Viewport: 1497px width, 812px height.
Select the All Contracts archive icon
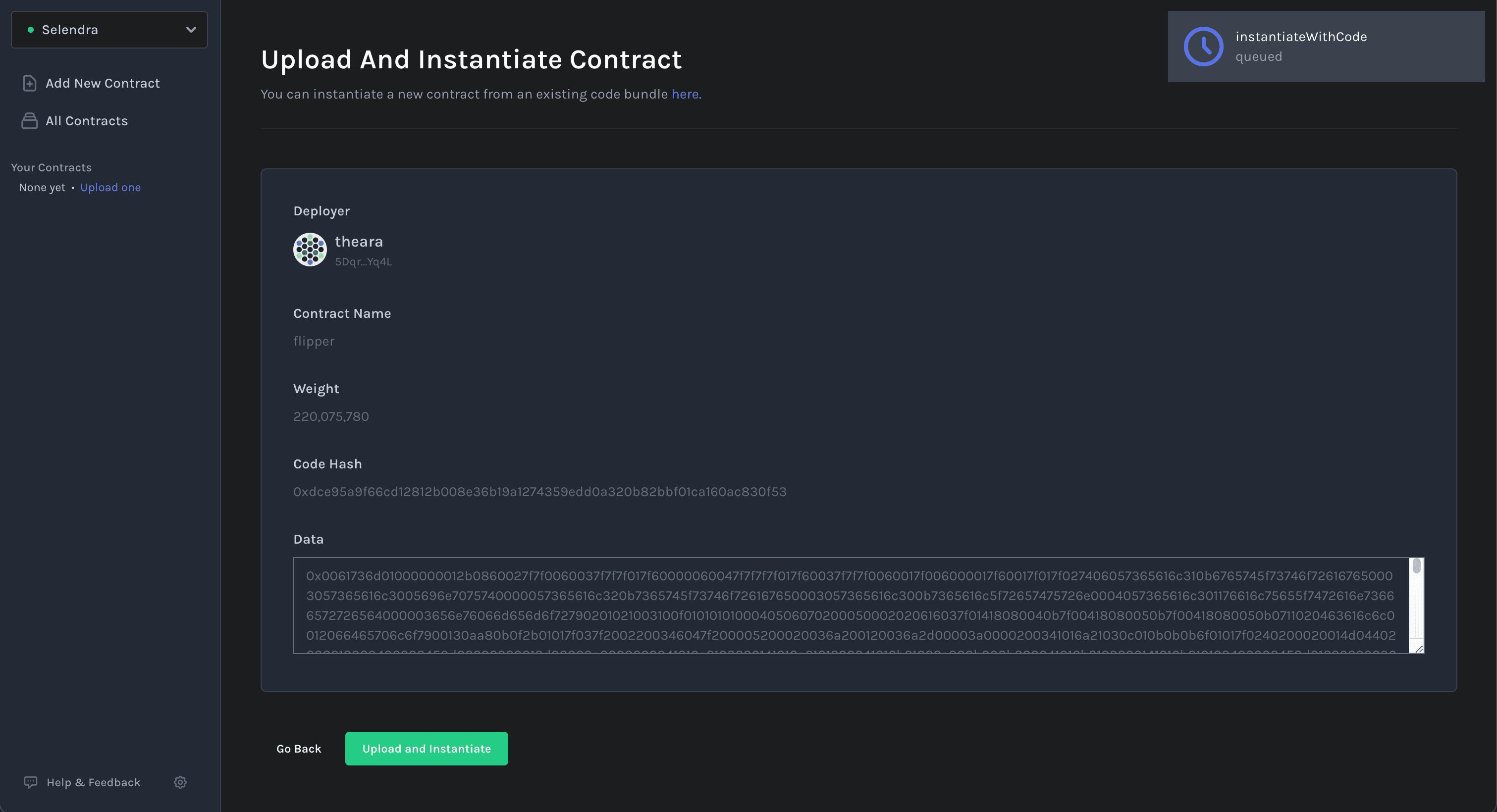click(x=30, y=120)
